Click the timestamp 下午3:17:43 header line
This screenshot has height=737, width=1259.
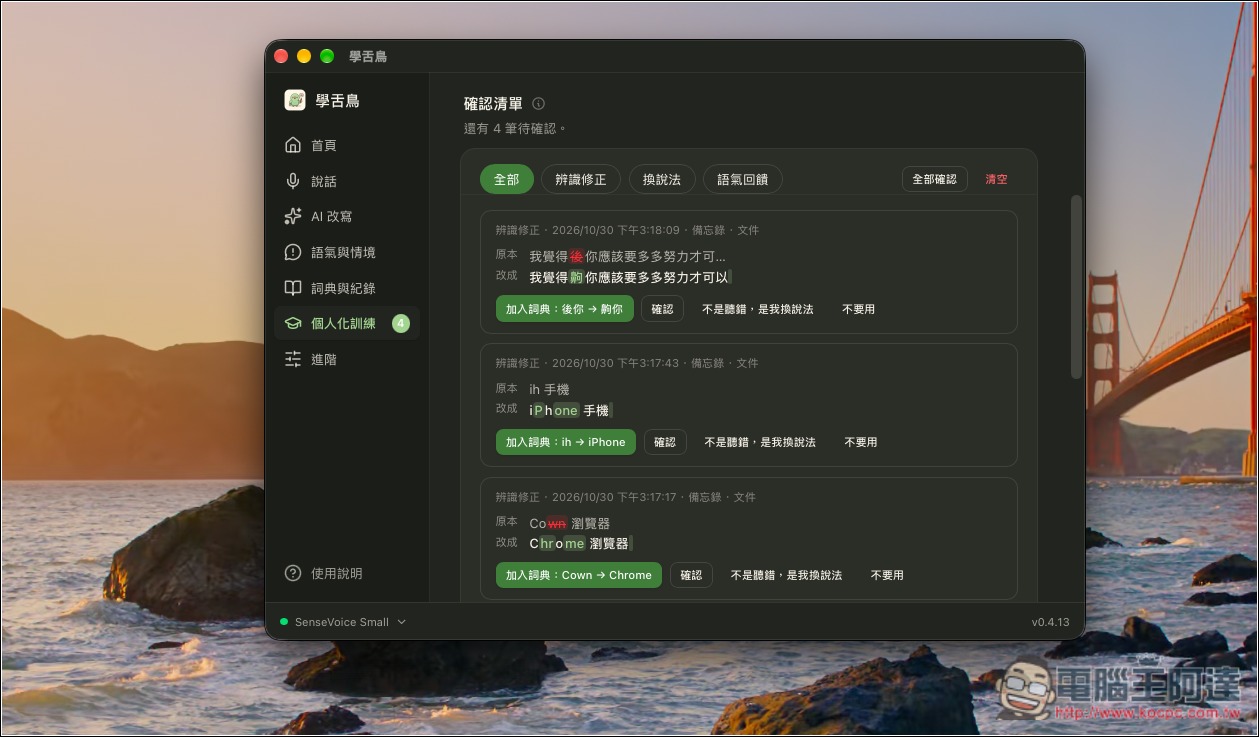(627, 363)
